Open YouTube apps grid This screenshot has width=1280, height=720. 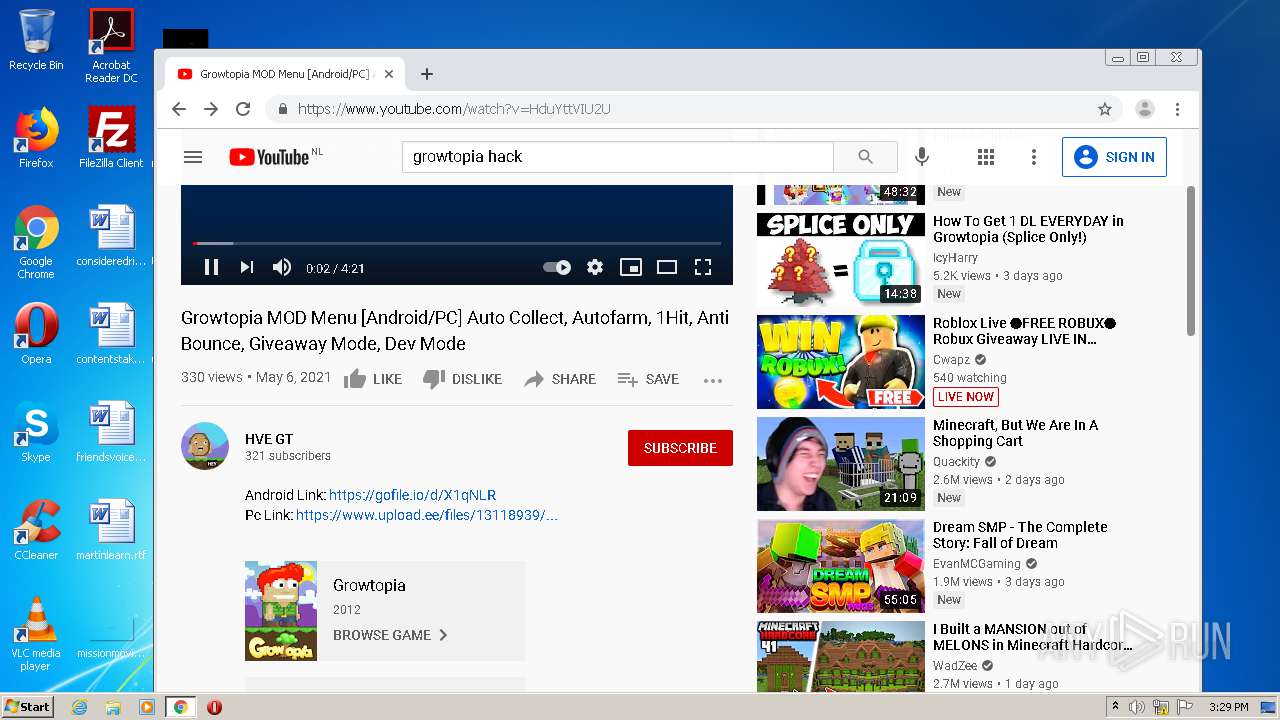[986, 157]
